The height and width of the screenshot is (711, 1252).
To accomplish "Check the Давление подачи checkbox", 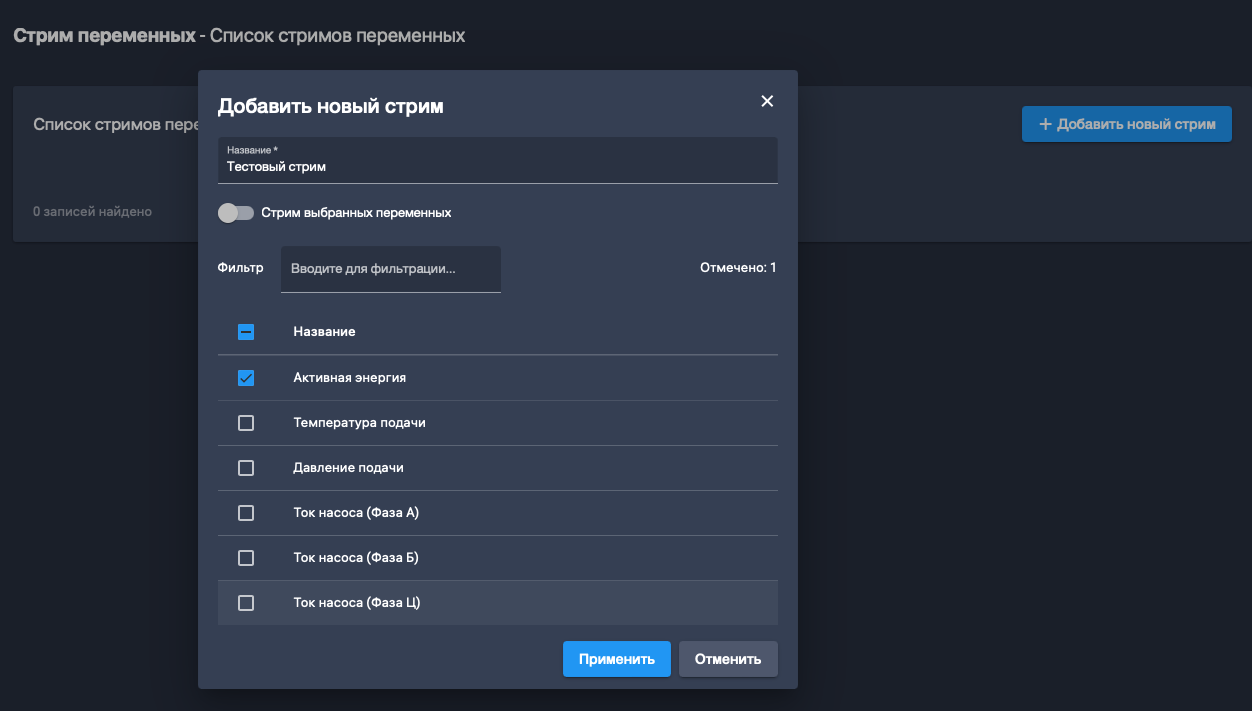I will pos(246,468).
